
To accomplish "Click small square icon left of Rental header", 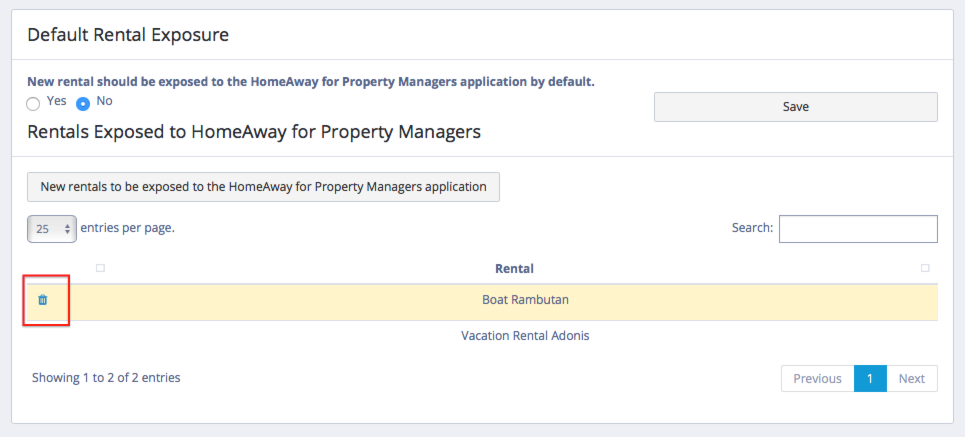I will 100,268.
